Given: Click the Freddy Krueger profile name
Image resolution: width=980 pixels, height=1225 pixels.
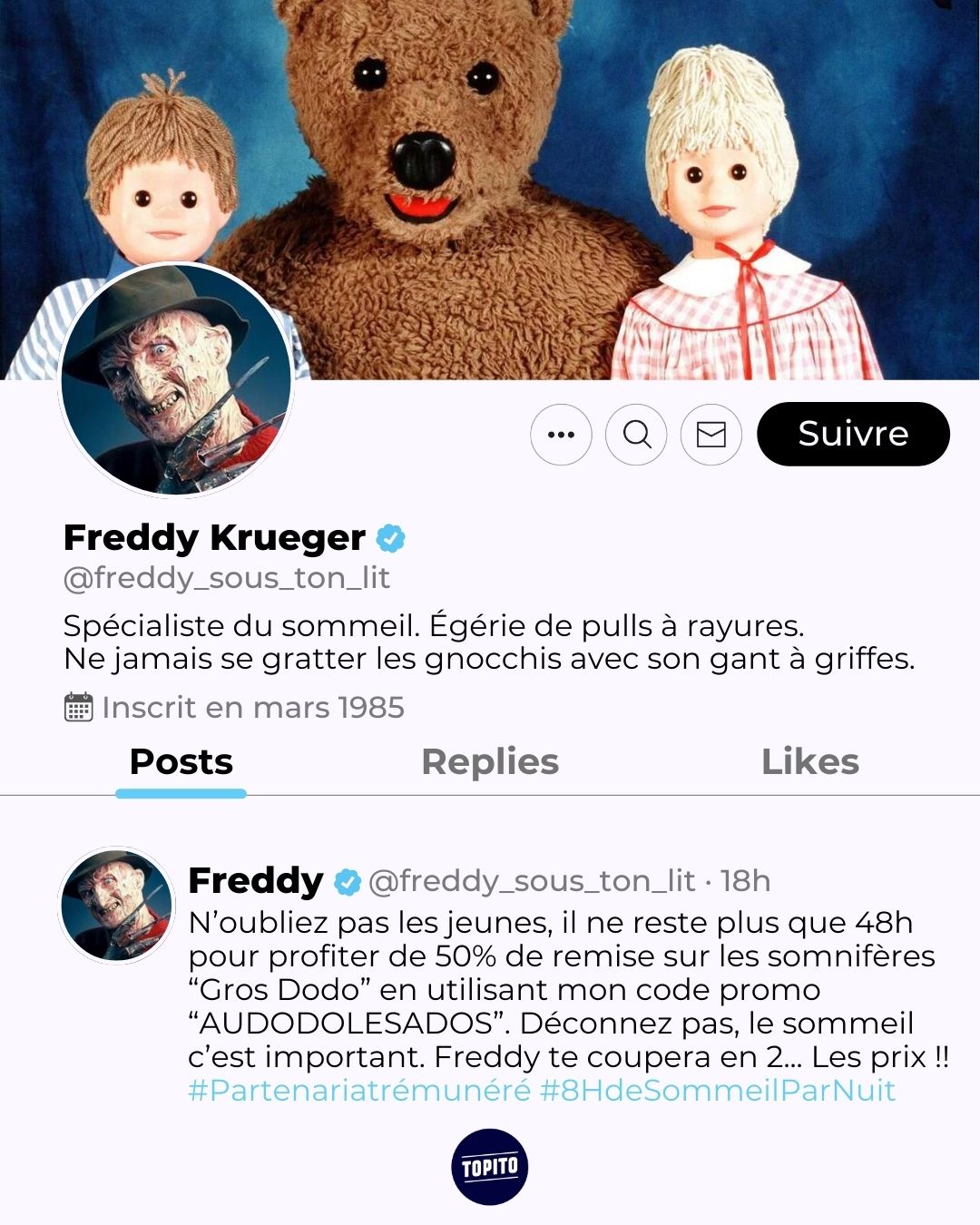Looking at the screenshot, I should (x=214, y=538).
